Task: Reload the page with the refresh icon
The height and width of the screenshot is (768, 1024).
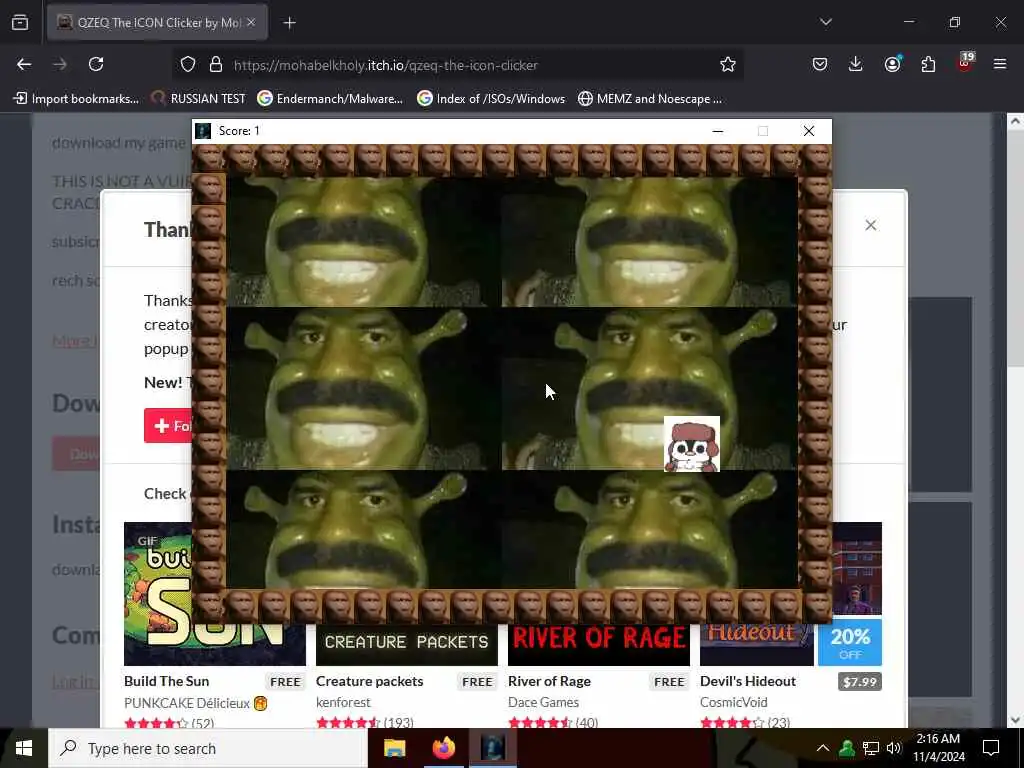Action: [96, 64]
